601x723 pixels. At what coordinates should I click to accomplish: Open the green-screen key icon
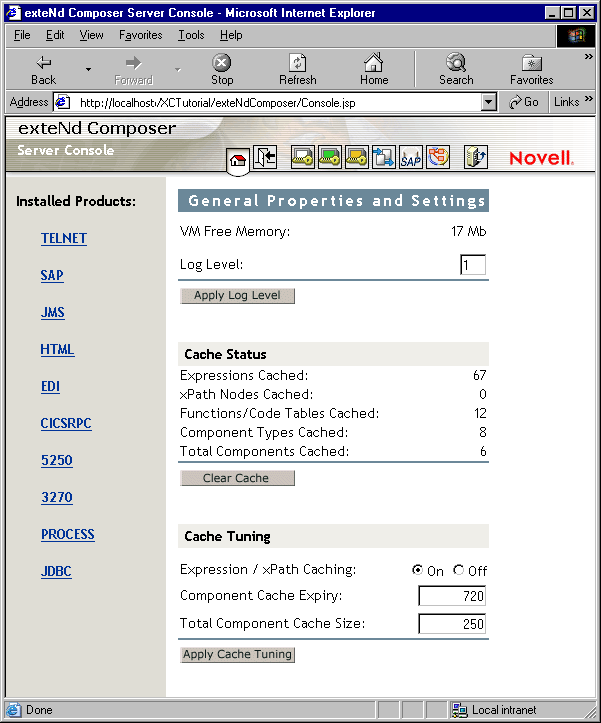click(329, 157)
